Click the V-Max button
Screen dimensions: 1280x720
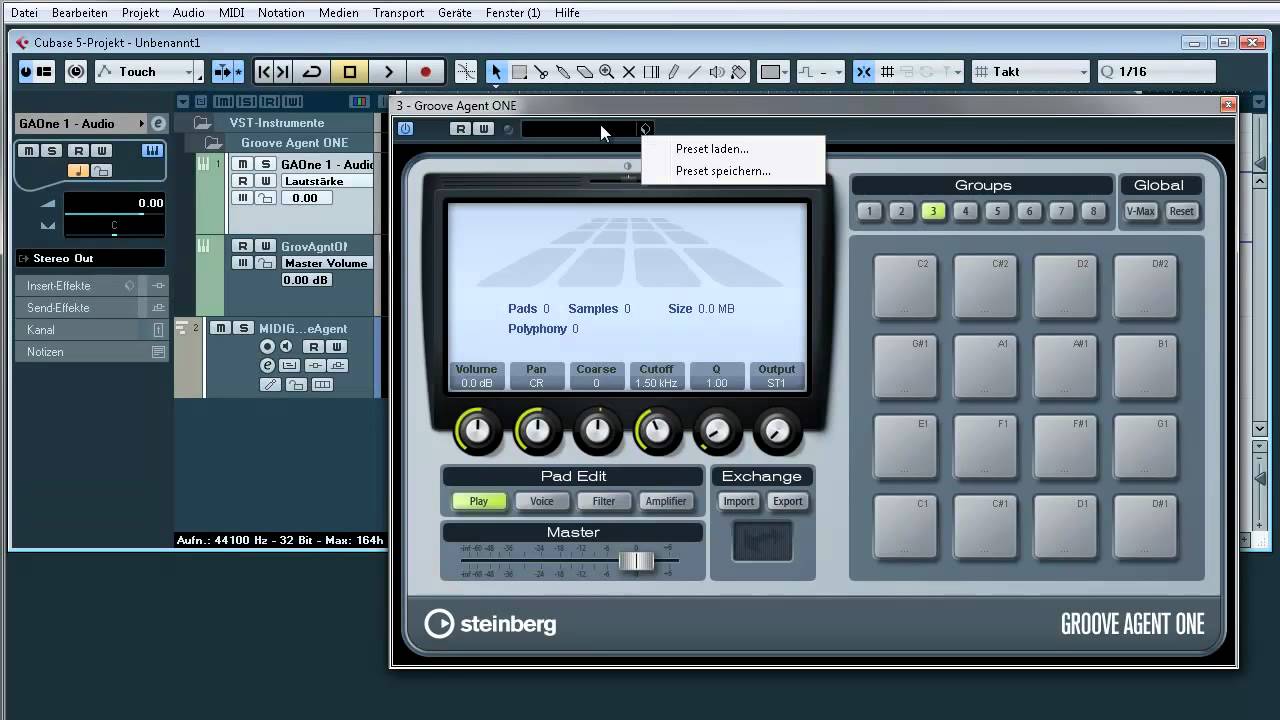[x=1140, y=211]
